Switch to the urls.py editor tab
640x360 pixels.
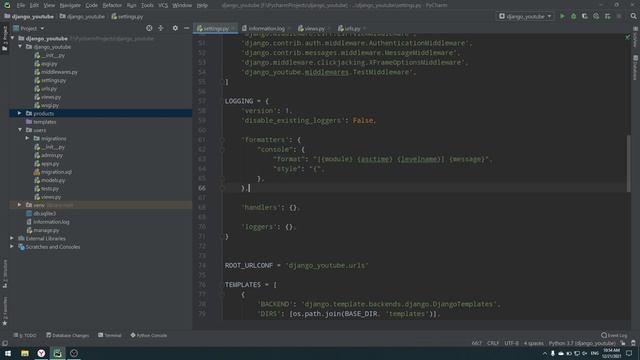352,29
